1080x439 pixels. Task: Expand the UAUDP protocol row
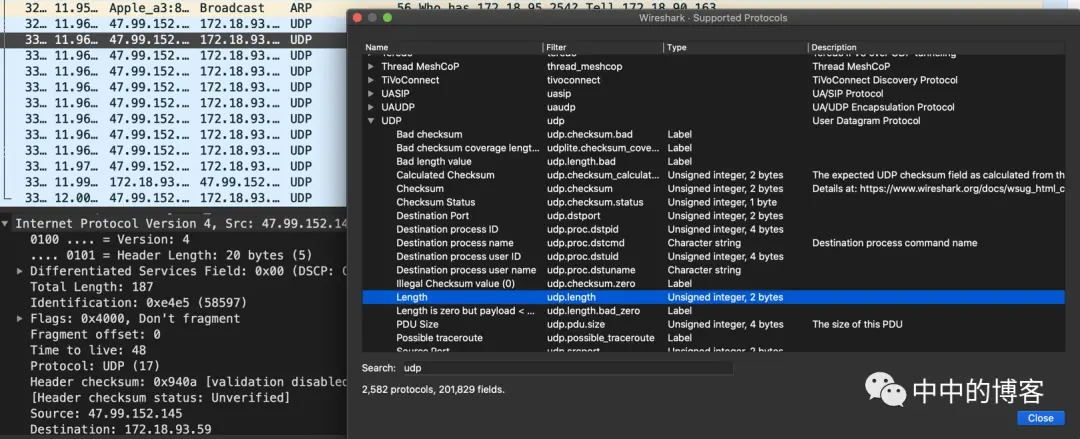(371, 108)
